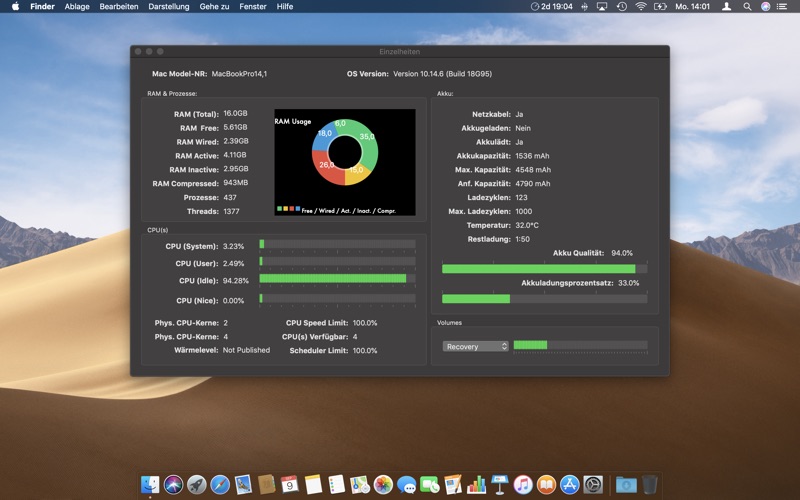Open Time Machine menu bar icon
This screenshot has width=800, height=500.
coord(621,6)
